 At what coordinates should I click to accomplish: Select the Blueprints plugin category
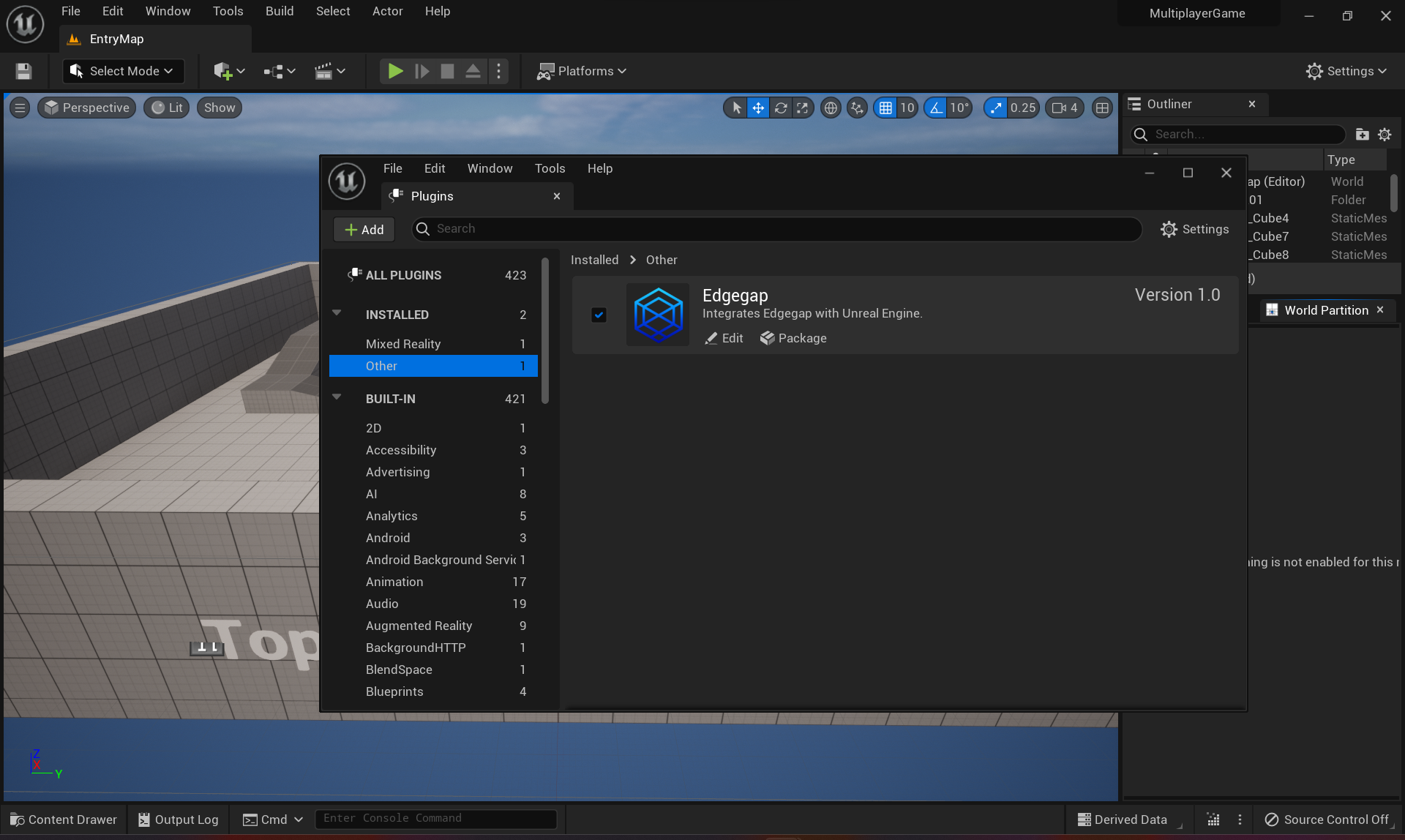[434, 691]
